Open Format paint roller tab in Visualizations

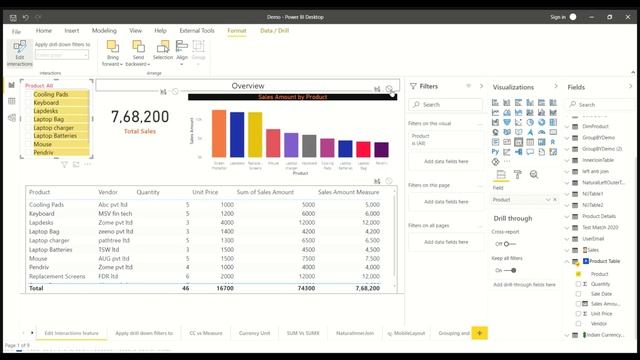(x=518, y=175)
